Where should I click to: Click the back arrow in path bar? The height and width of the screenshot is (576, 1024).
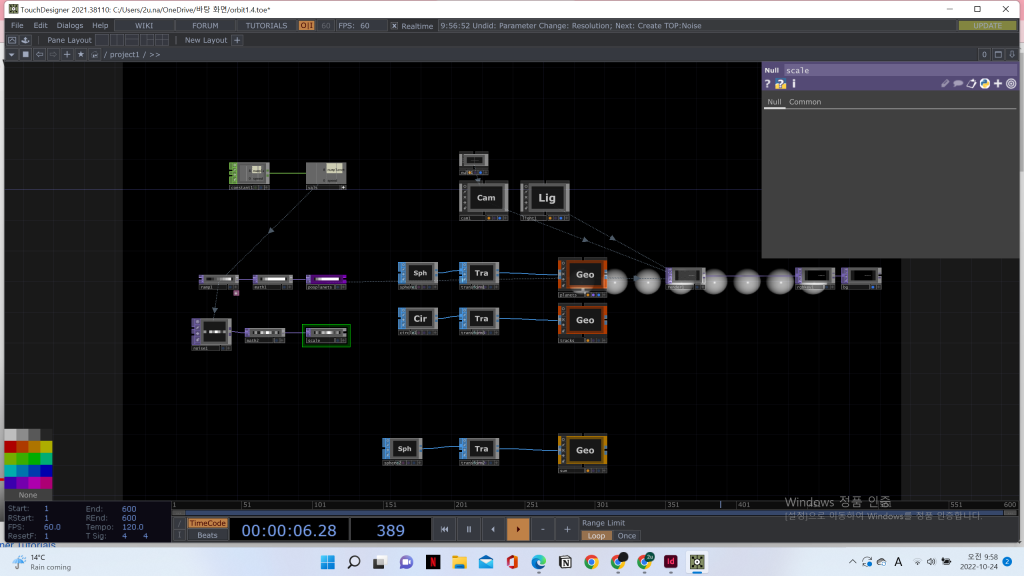point(39,54)
